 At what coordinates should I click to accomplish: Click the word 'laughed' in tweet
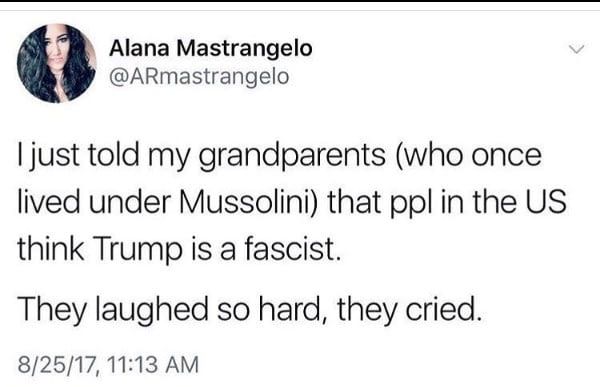[151, 309]
